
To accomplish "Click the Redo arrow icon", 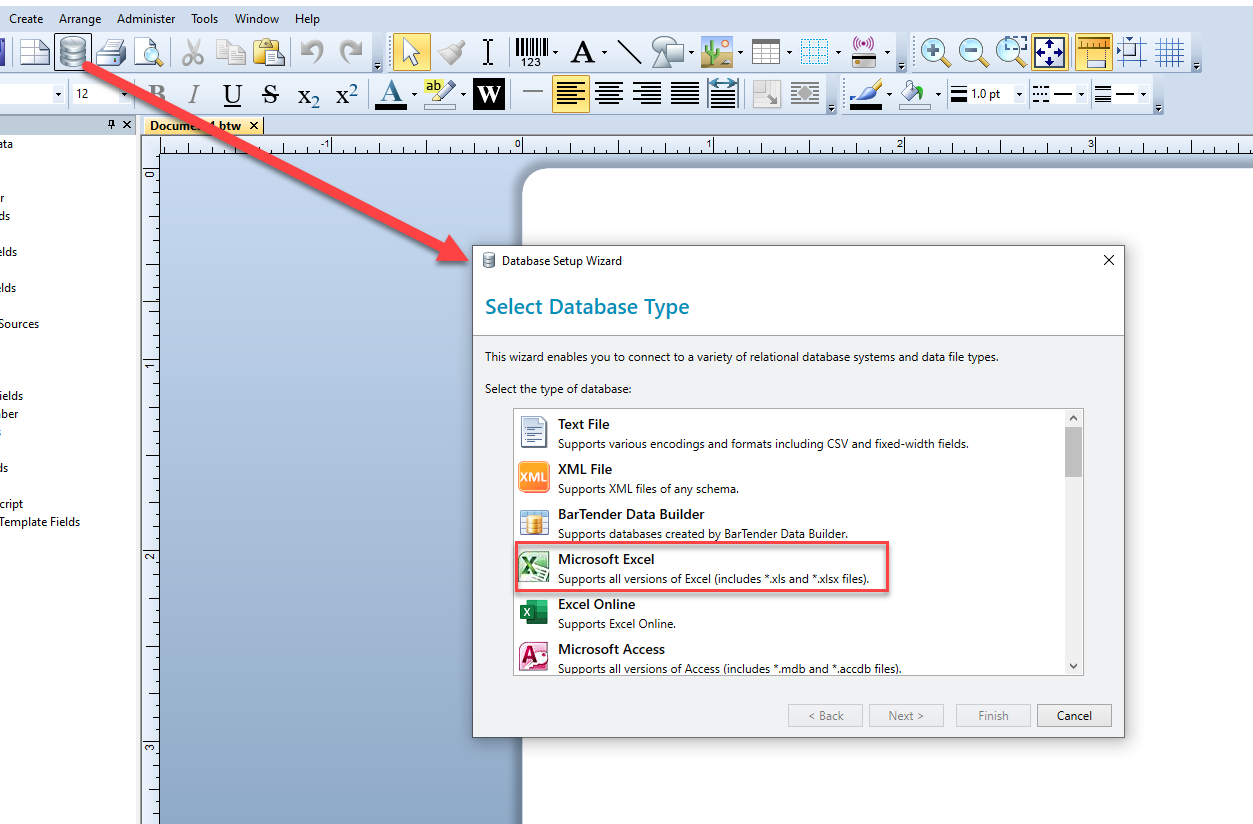I will (351, 52).
